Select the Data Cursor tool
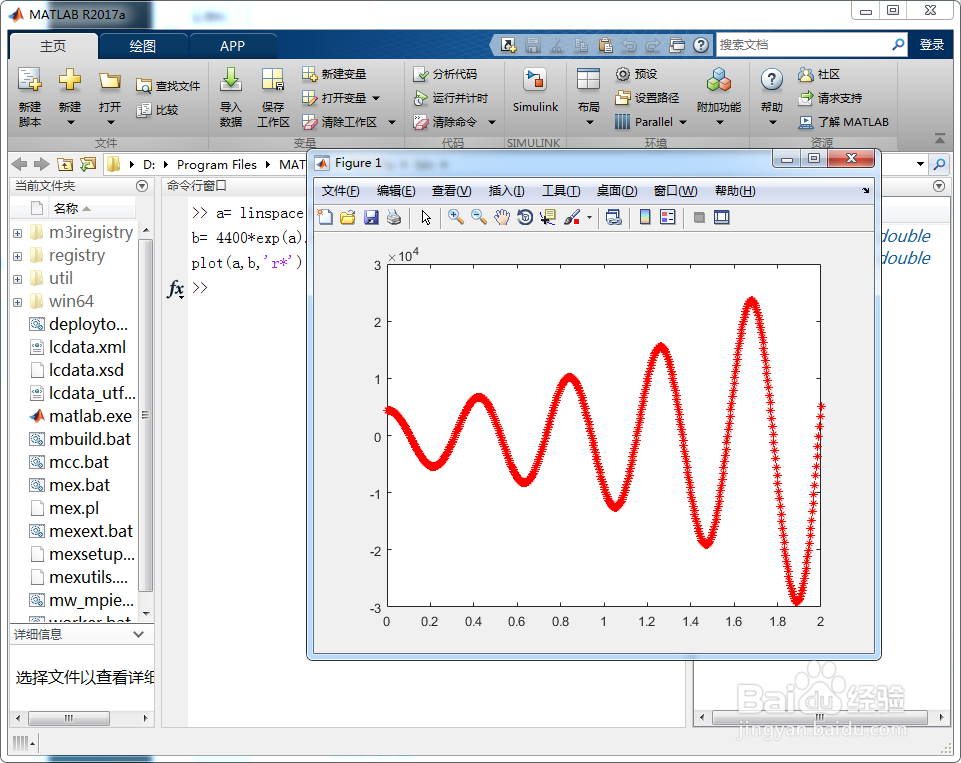 pyautogui.click(x=548, y=217)
